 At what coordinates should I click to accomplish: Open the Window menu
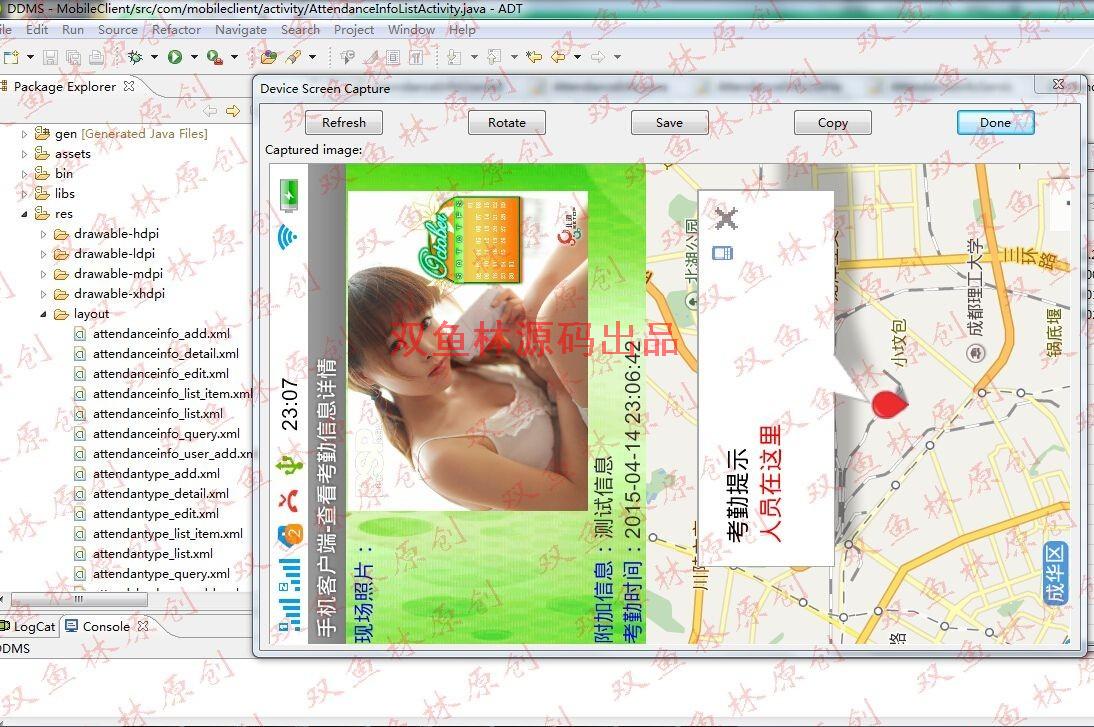click(x=411, y=29)
